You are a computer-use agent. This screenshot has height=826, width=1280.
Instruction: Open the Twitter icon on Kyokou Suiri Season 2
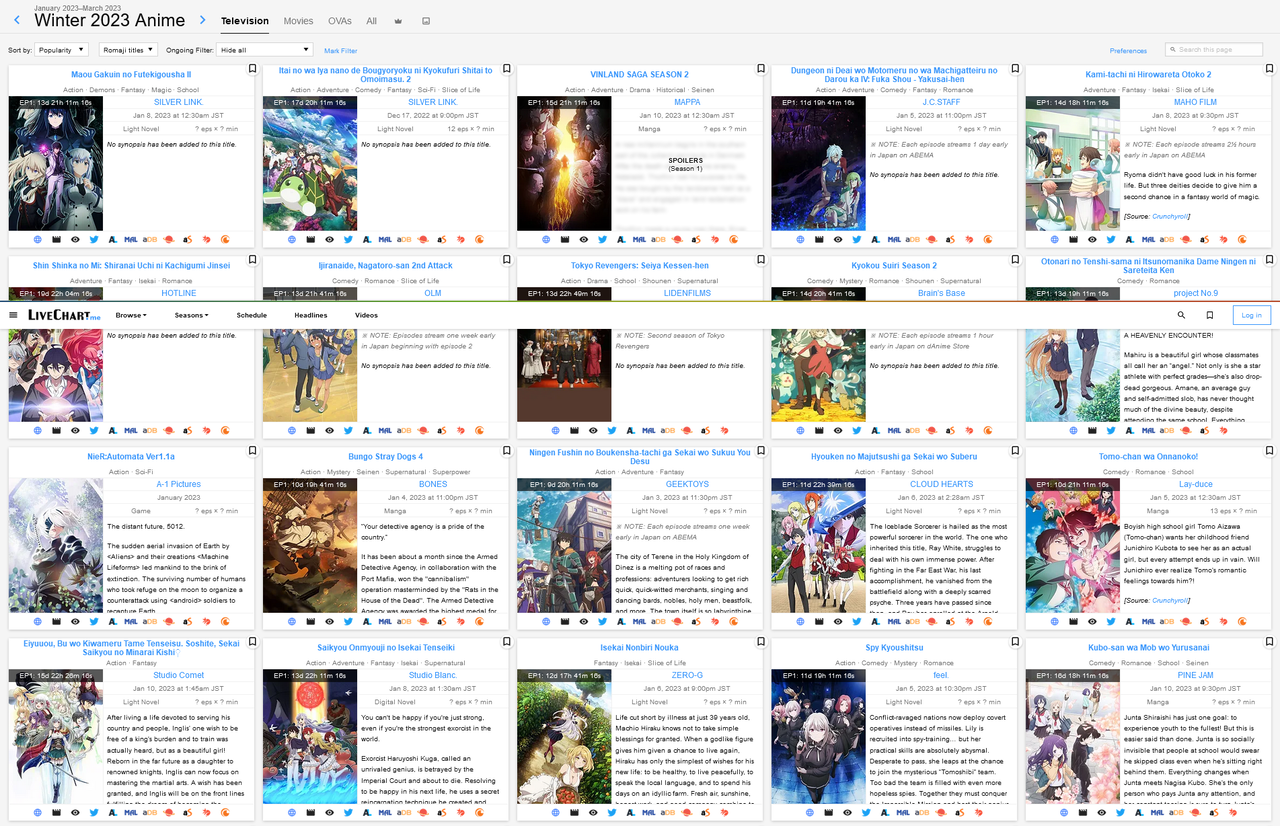857,430
